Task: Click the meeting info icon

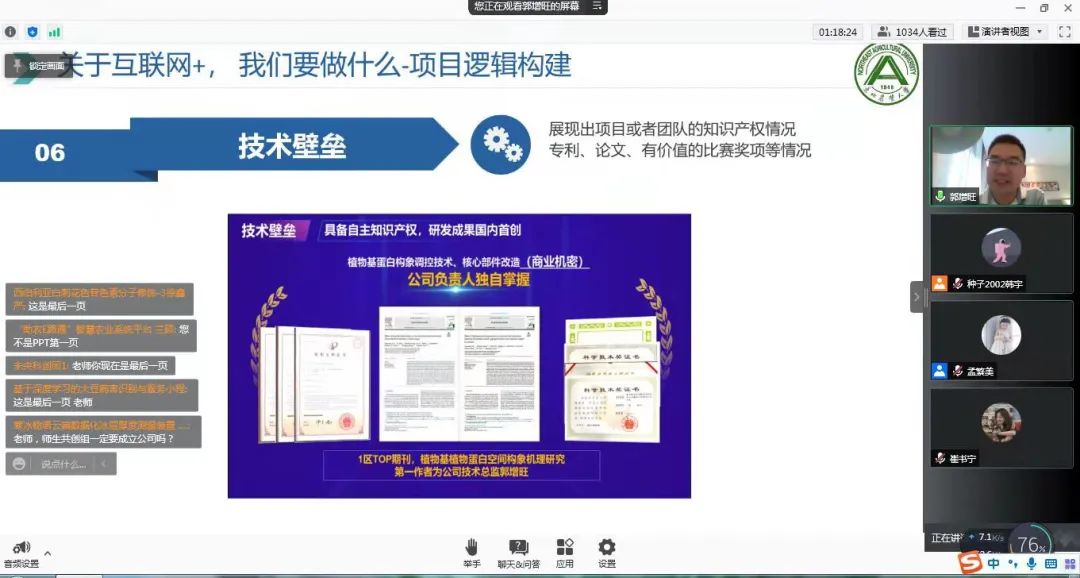Action: pyautogui.click(x=11, y=32)
